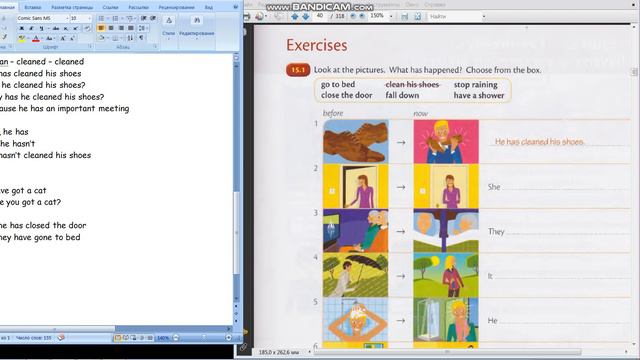
Task: Go to previous PDF page
Action: [294, 16]
